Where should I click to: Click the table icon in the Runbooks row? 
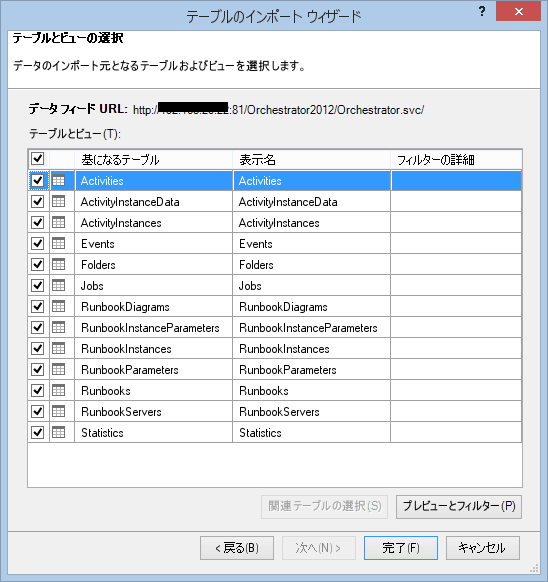[x=58, y=390]
